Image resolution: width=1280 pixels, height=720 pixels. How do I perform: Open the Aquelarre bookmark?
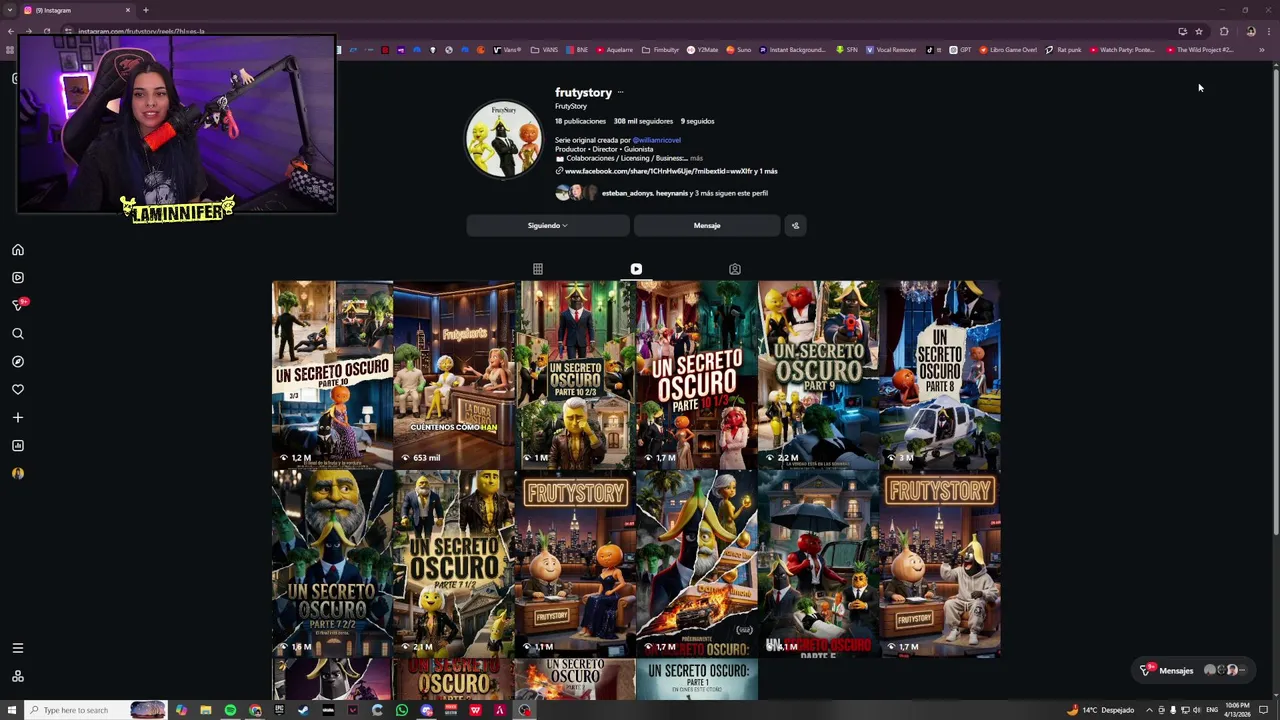point(614,50)
